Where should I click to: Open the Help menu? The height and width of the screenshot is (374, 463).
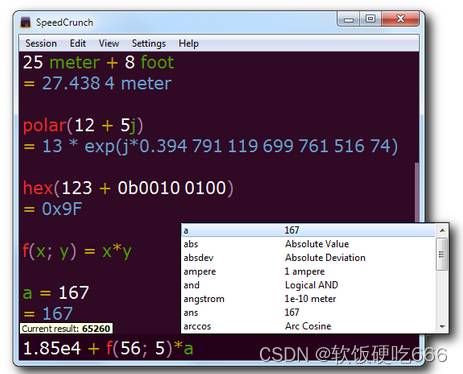pos(188,43)
